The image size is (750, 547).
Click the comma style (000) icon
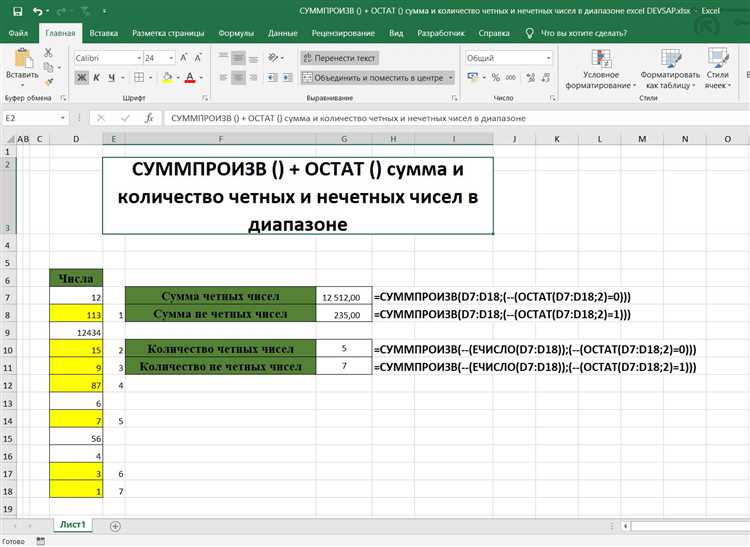(x=511, y=77)
